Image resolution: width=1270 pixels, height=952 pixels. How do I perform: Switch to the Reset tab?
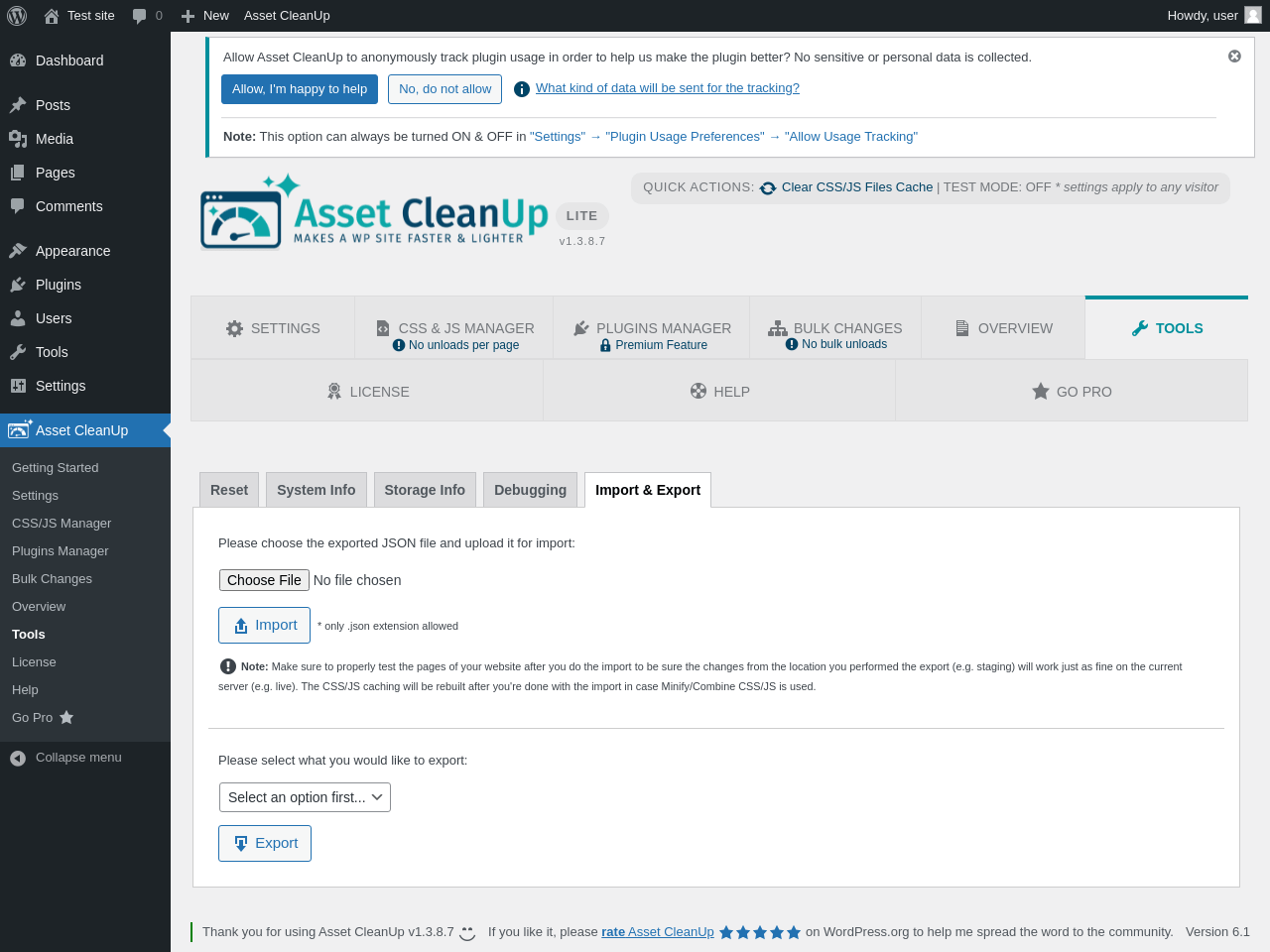tap(229, 490)
